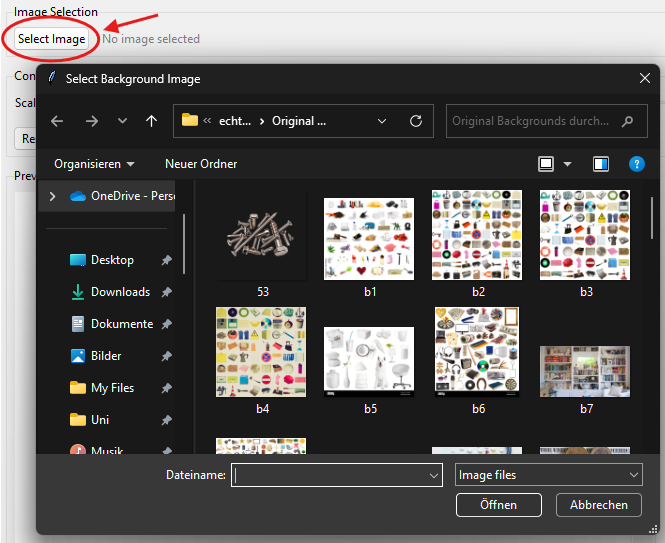Click the Öffnen button
Image resolution: width=665 pixels, height=543 pixels.
pos(499,505)
